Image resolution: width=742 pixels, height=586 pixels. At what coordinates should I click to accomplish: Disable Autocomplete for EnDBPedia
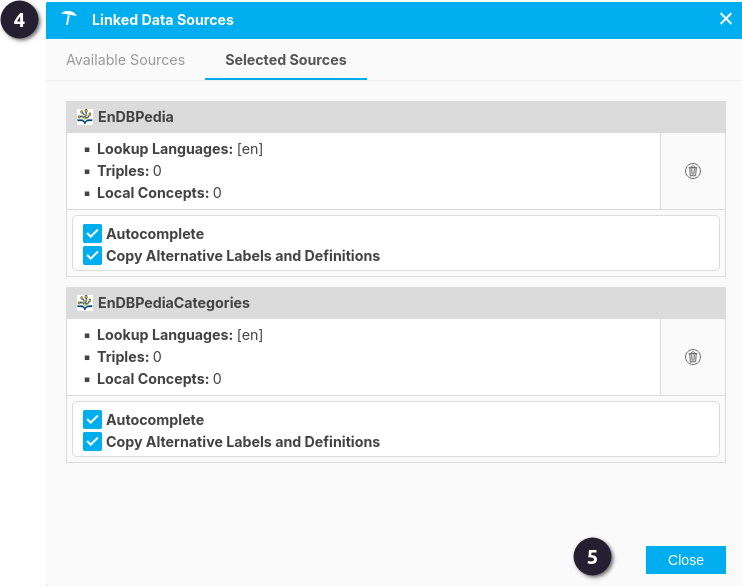92,234
